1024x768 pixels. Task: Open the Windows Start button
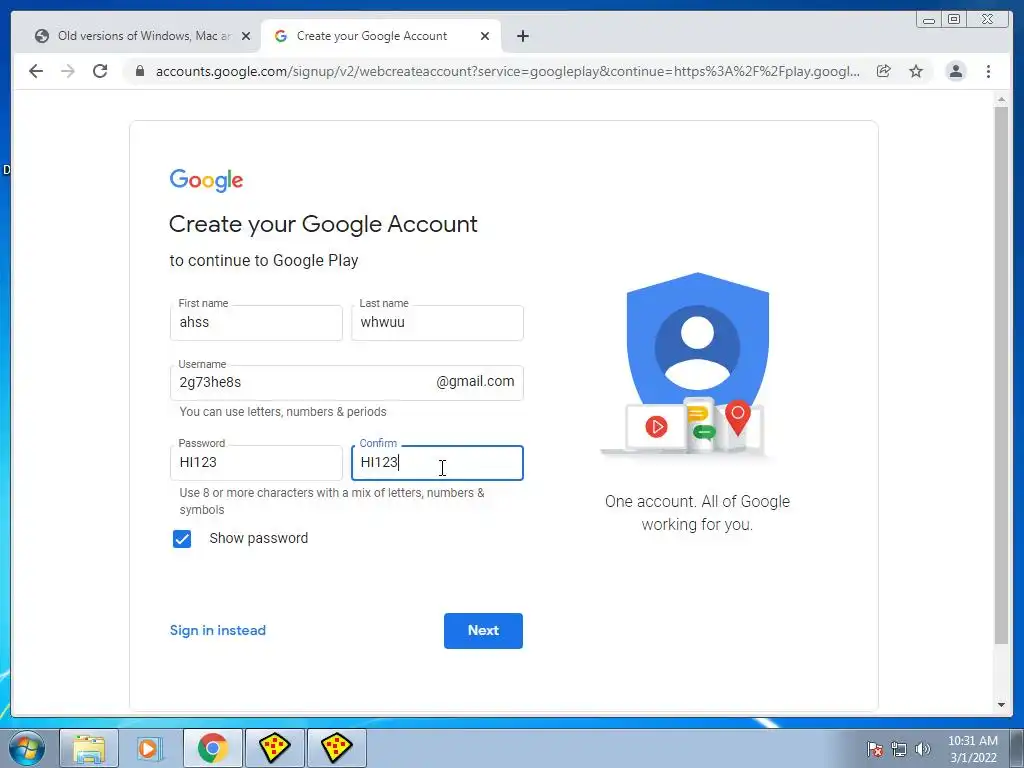(27, 748)
